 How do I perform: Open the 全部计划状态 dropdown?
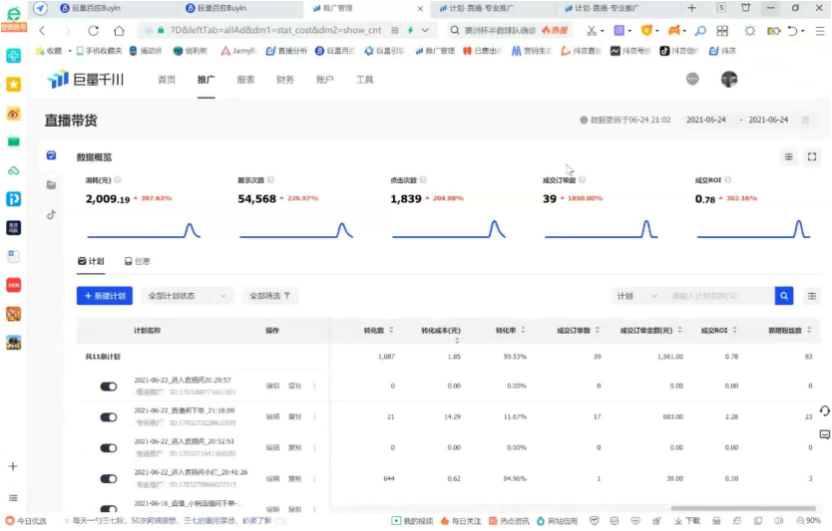(x=187, y=296)
